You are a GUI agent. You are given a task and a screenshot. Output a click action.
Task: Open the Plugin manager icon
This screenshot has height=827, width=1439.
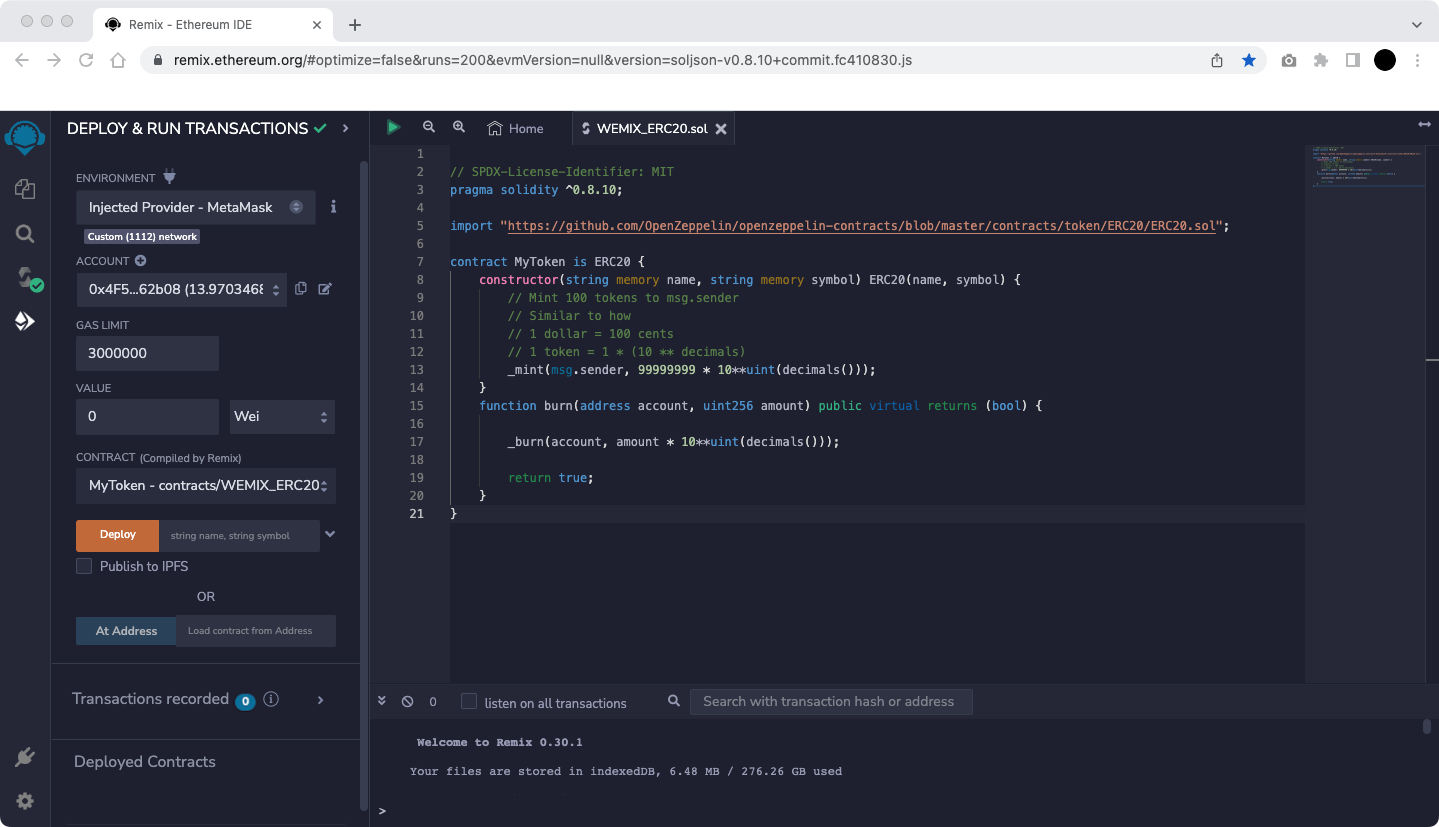tap(25, 757)
